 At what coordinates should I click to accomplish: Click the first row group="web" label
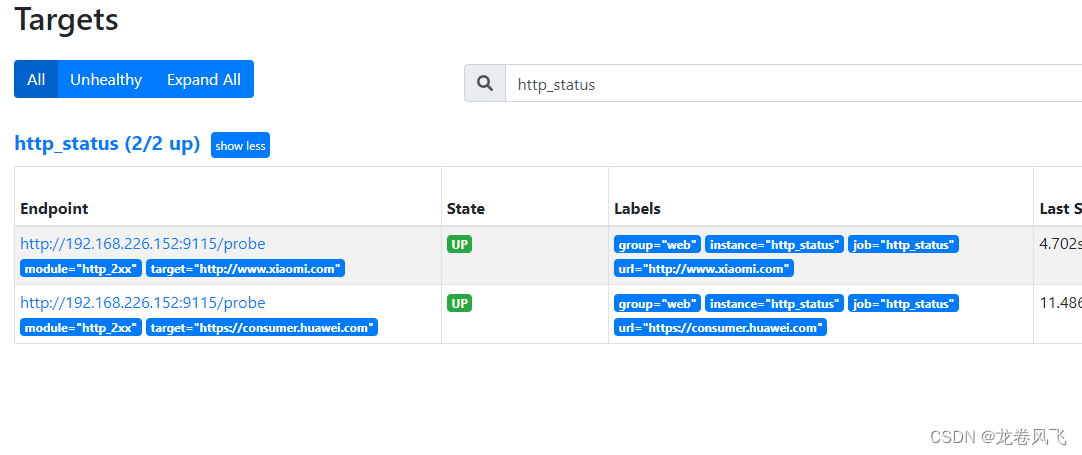pos(658,244)
